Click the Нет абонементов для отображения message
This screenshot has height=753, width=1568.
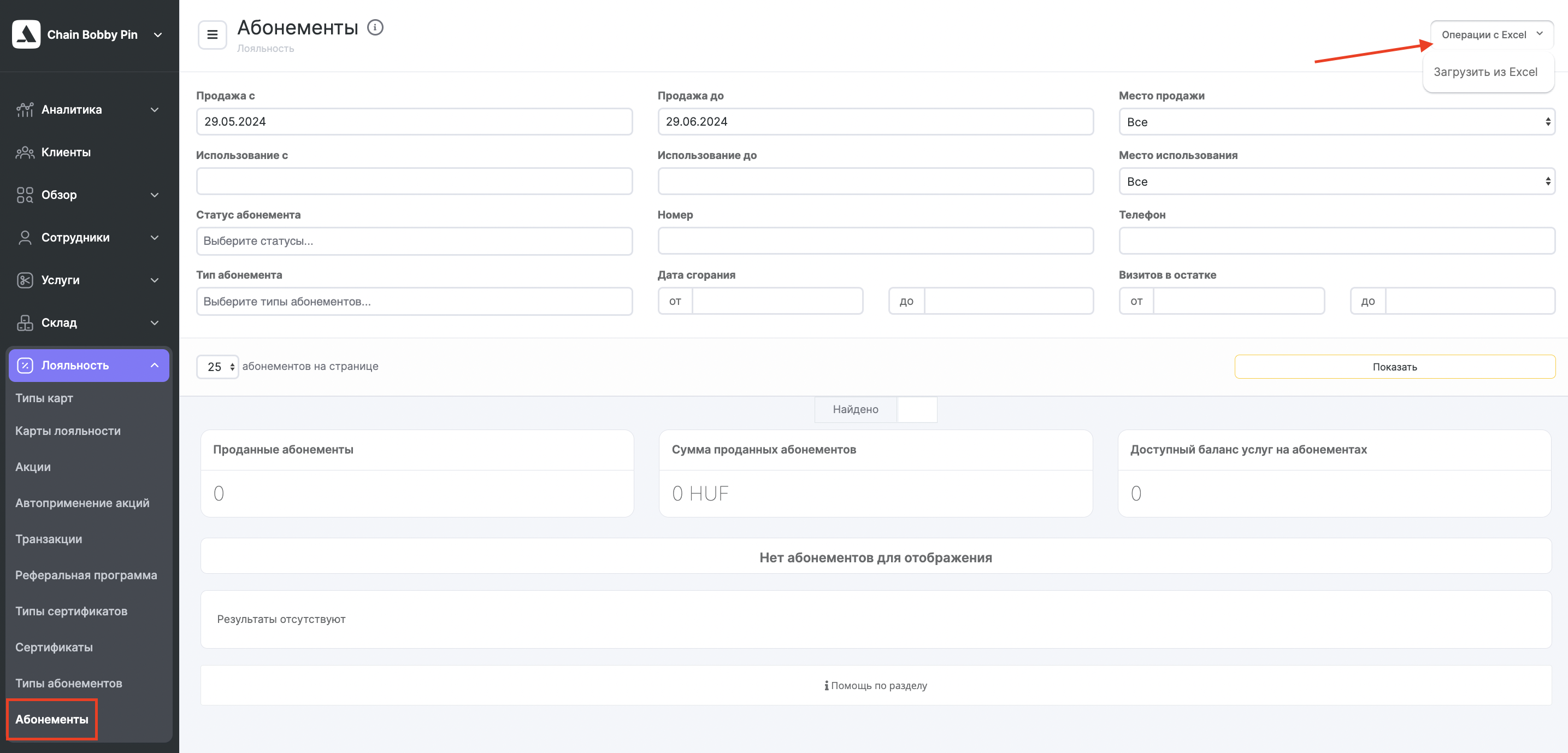[875, 557]
